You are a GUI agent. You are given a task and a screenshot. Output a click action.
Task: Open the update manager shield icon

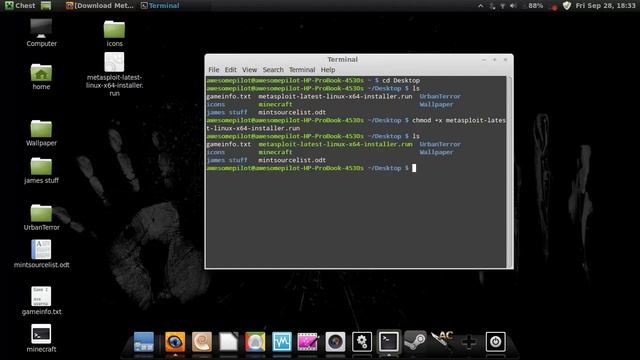tap(567, 6)
